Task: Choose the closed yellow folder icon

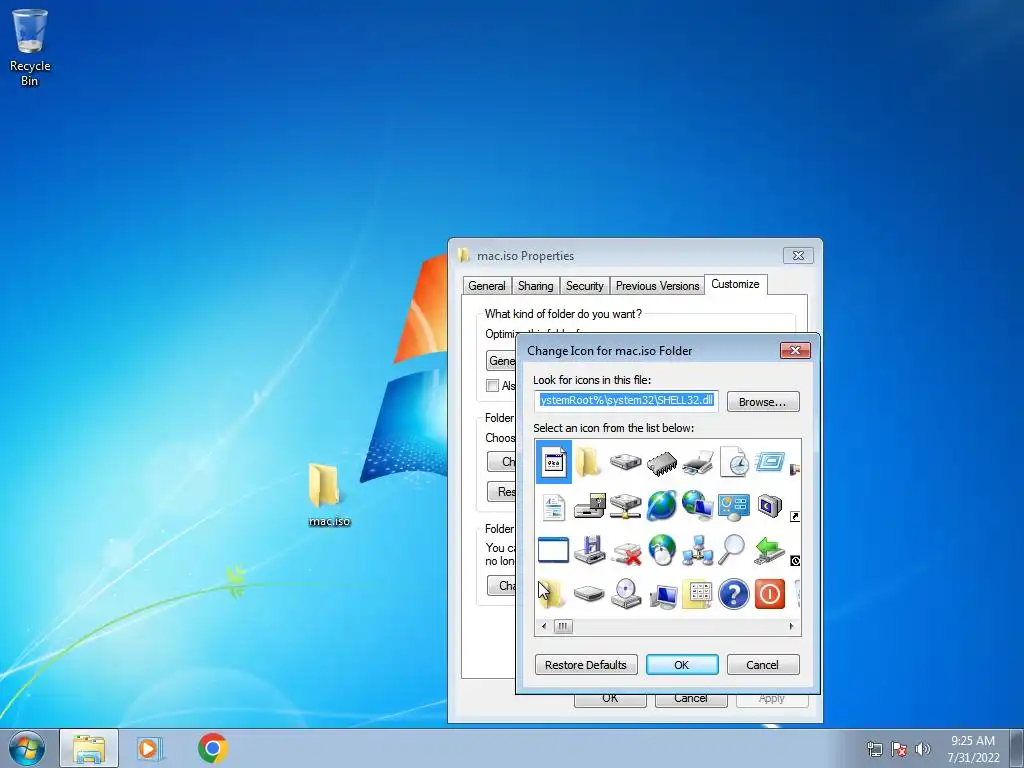Action: [588, 462]
